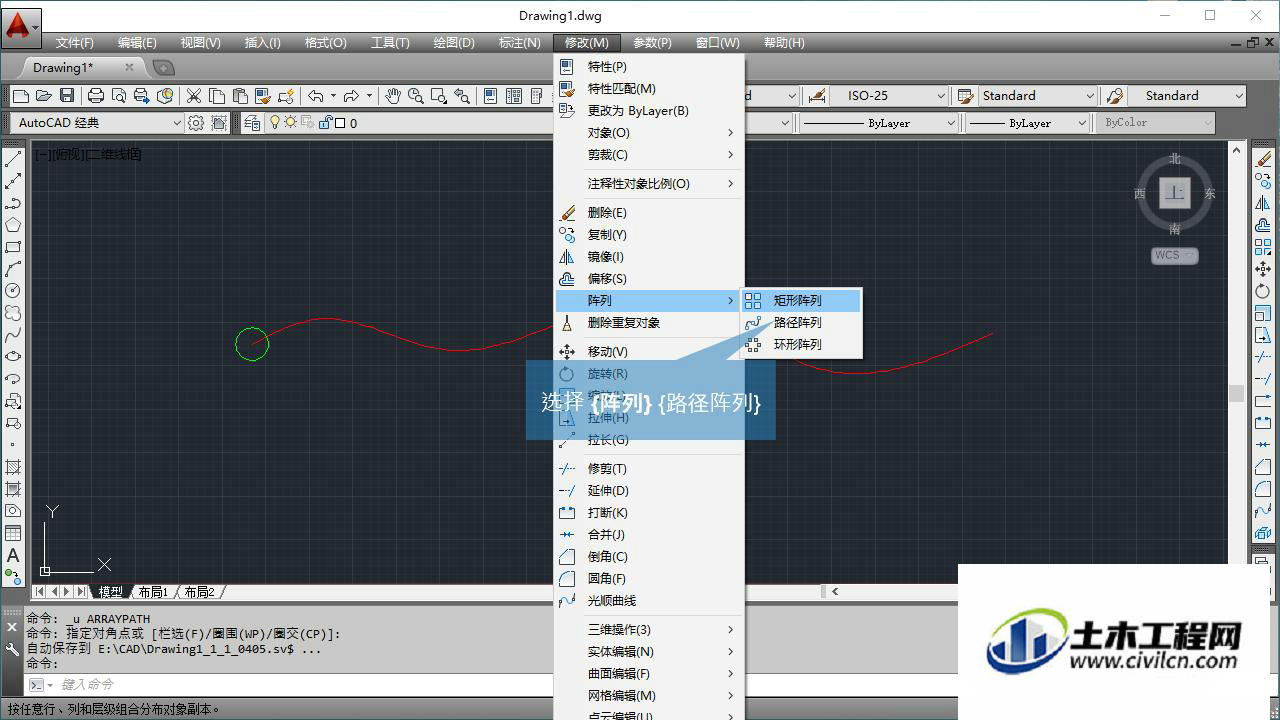Viewport: 1280px width, 720px height.
Task: Switch to the 布局1 layout tab
Action: (x=153, y=592)
